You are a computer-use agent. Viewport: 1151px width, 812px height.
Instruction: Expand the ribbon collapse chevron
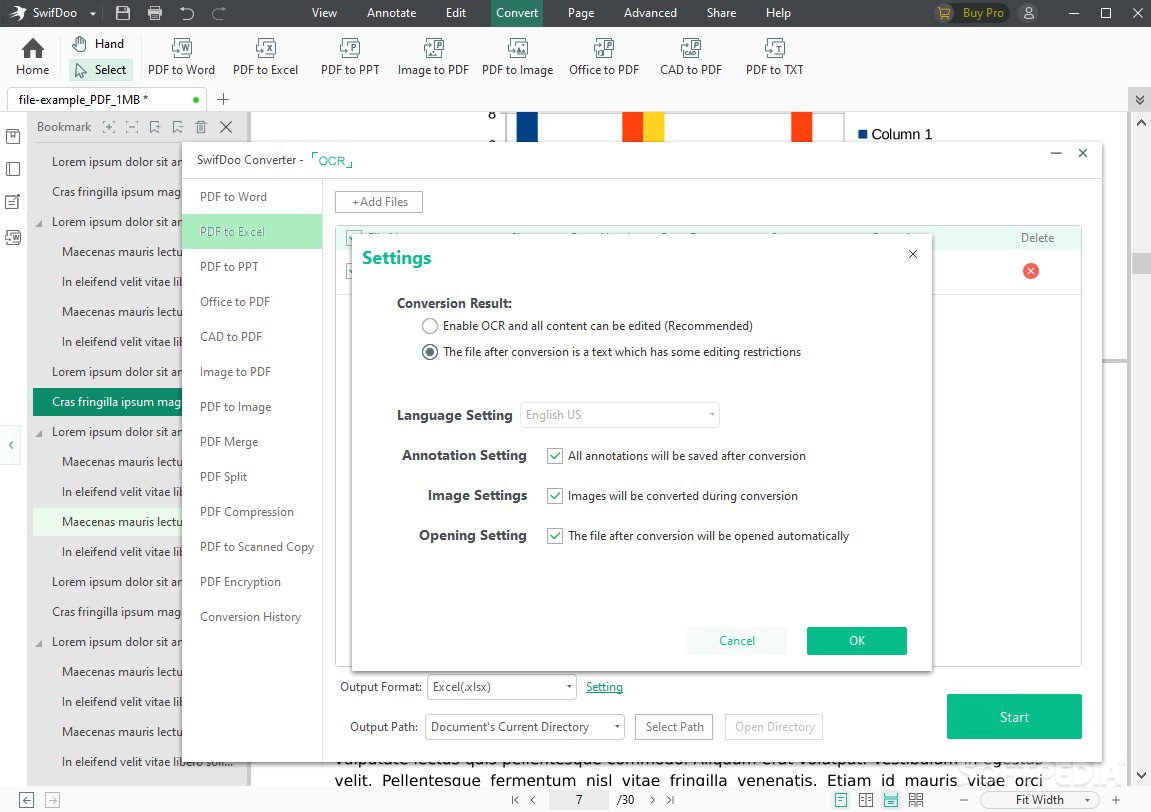point(1139,100)
